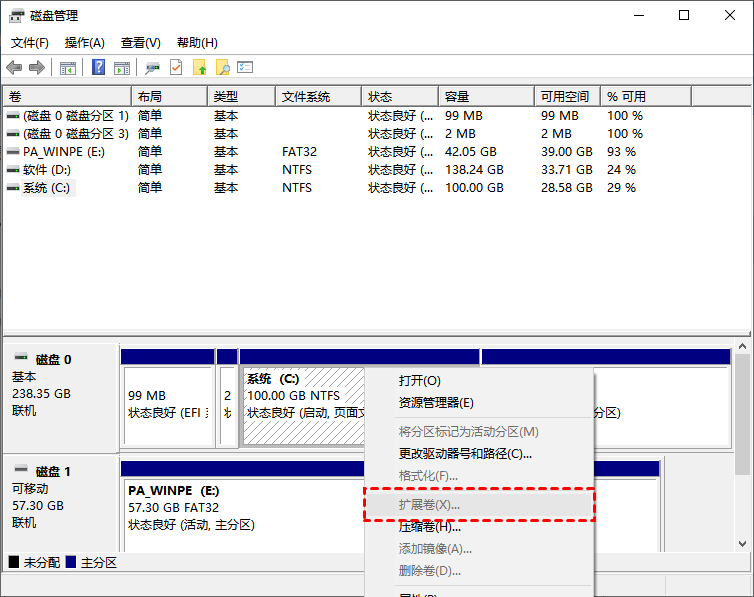Open the 文件(F) menu
Viewport: 754px width, 597px height.
point(30,43)
